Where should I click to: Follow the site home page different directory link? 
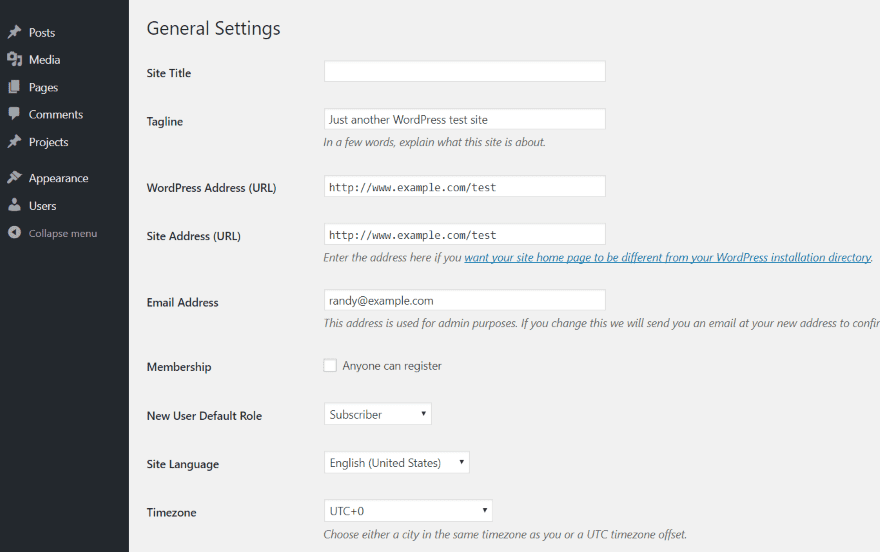pyautogui.click(x=668, y=257)
